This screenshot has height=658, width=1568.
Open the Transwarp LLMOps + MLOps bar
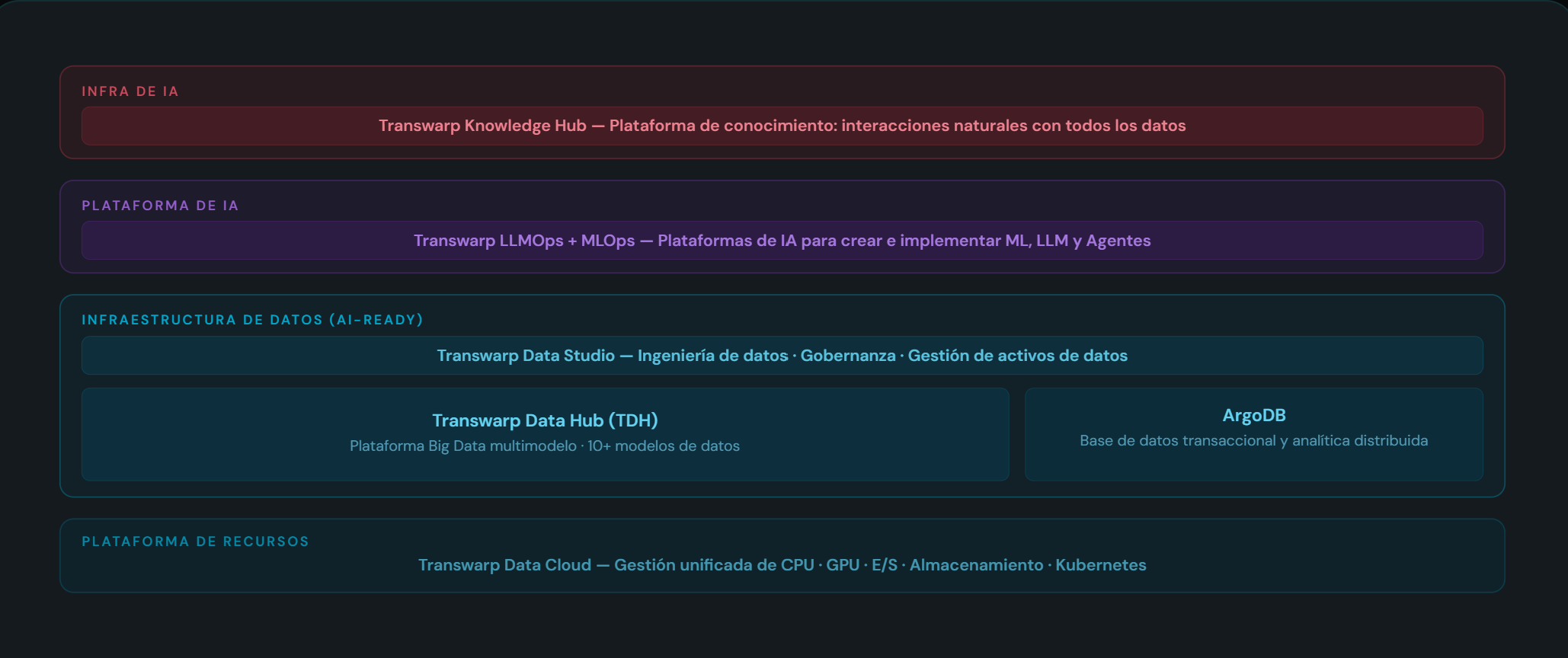click(782, 241)
